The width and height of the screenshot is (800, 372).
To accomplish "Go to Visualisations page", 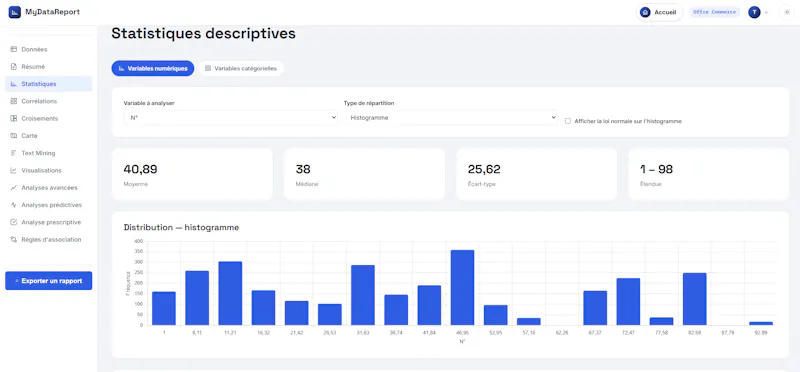I will (x=49, y=170).
